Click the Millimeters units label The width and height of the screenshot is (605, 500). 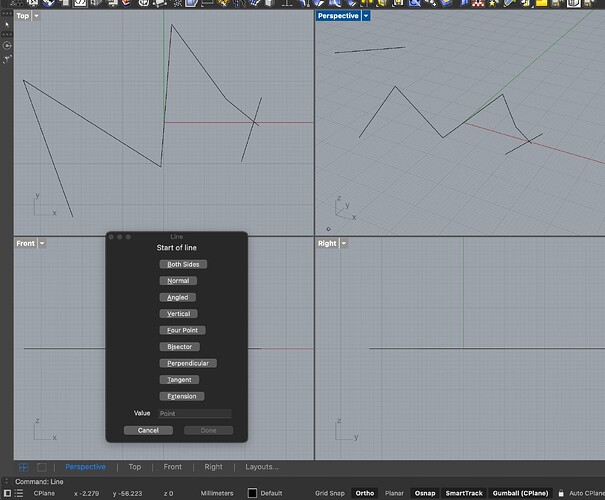pos(217,493)
